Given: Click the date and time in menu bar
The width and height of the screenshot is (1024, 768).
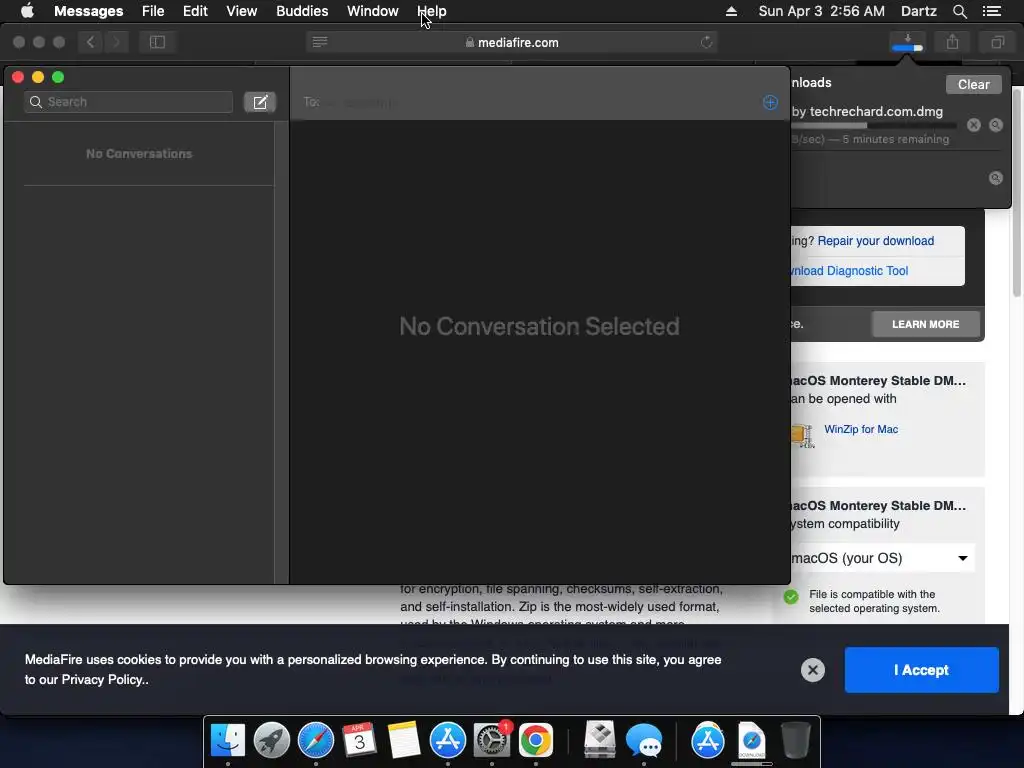Looking at the screenshot, I should click(x=822, y=11).
